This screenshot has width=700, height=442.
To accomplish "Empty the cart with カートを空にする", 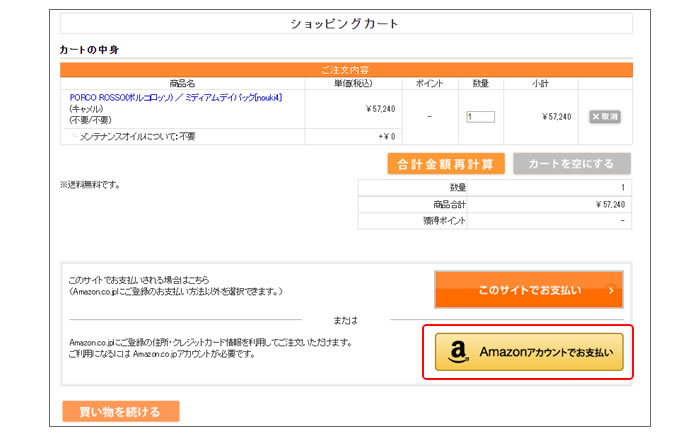I will point(571,164).
